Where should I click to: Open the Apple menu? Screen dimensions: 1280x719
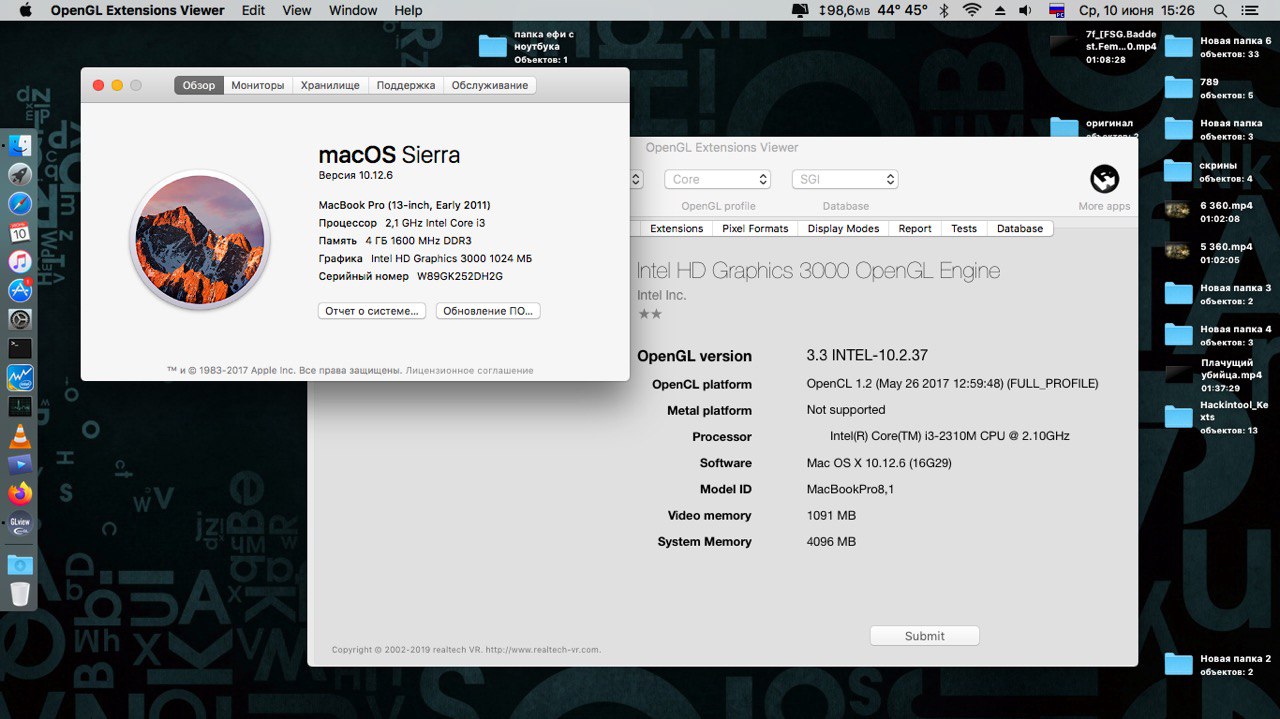(24, 10)
